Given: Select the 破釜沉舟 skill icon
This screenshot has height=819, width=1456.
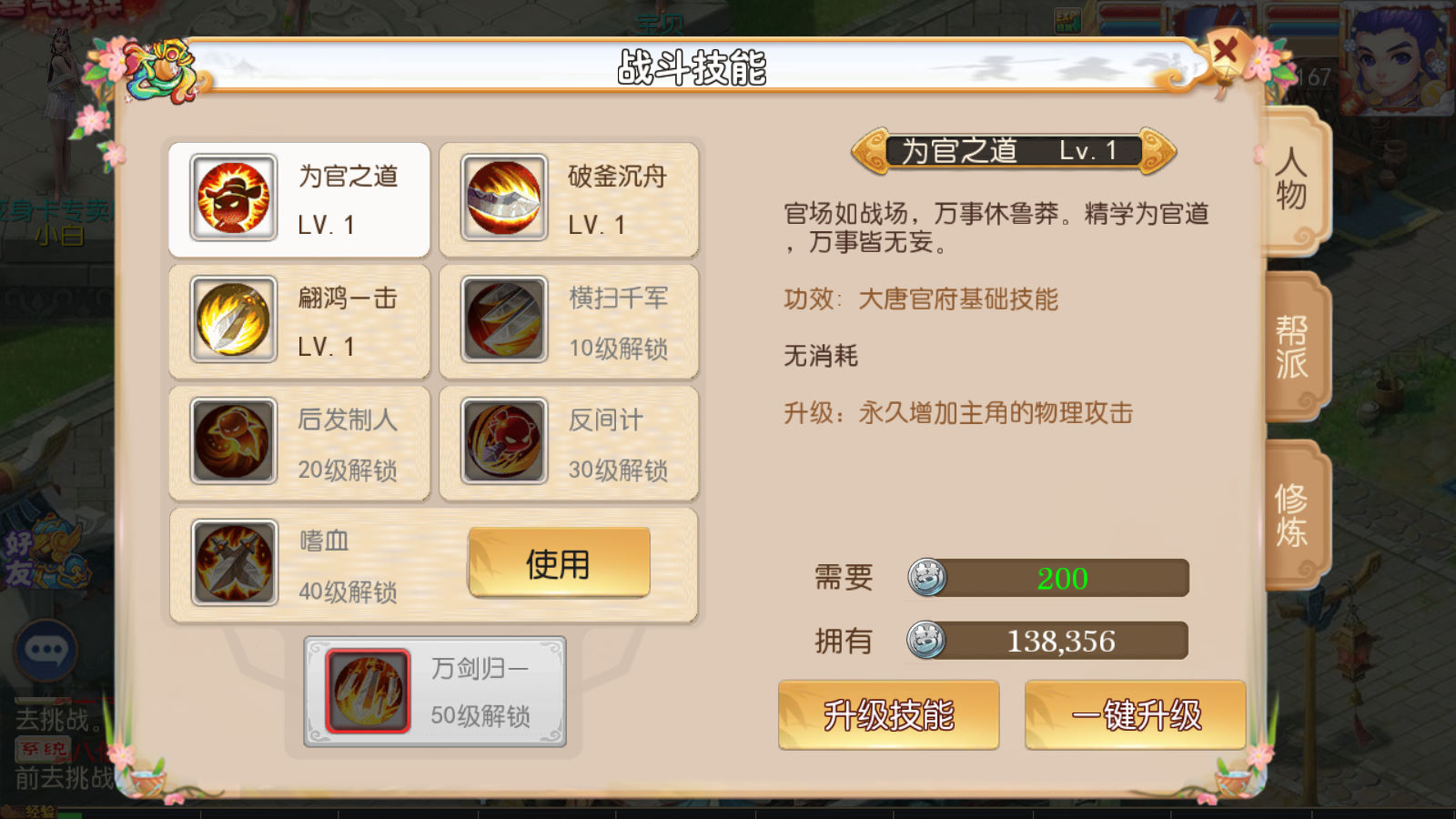Looking at the screenshot, I should pyautogui.click(x=504, y=197).
